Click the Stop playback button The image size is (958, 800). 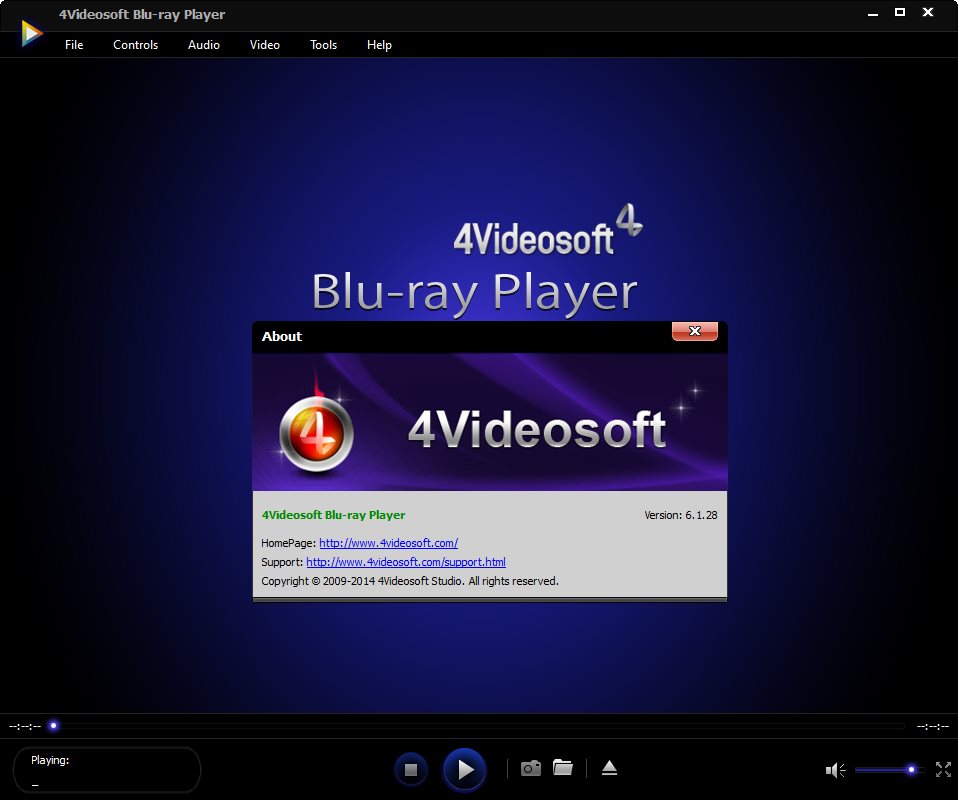(x=411, y=769)
